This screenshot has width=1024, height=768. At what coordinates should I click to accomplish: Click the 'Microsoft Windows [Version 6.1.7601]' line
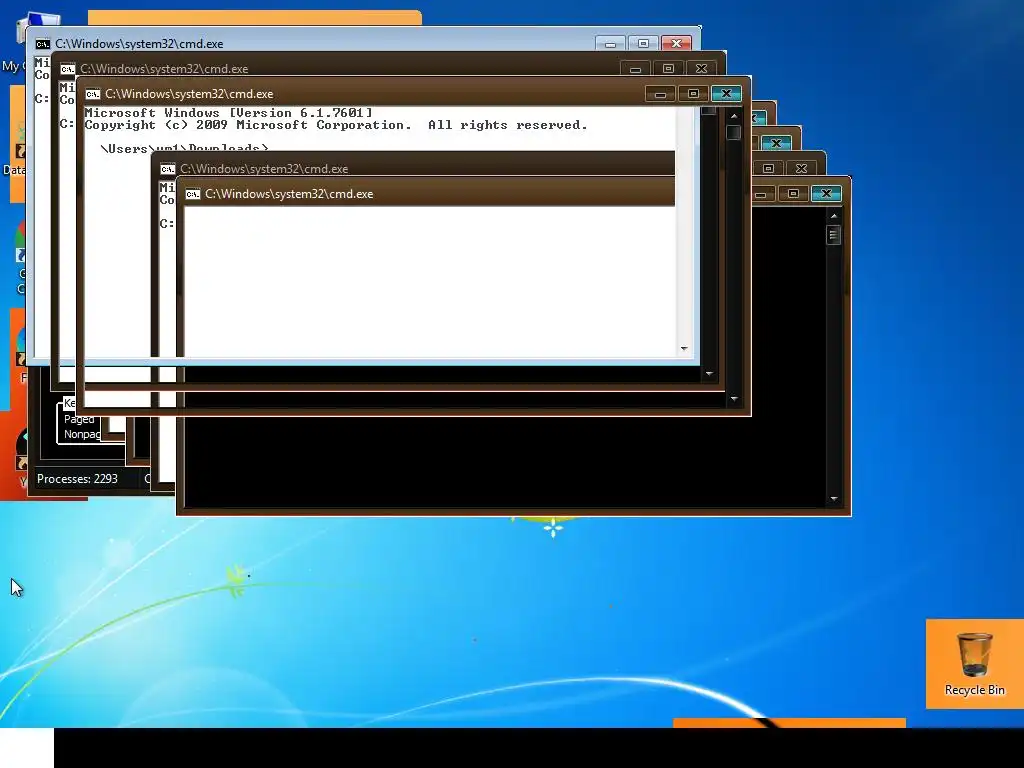coord(229,113)
